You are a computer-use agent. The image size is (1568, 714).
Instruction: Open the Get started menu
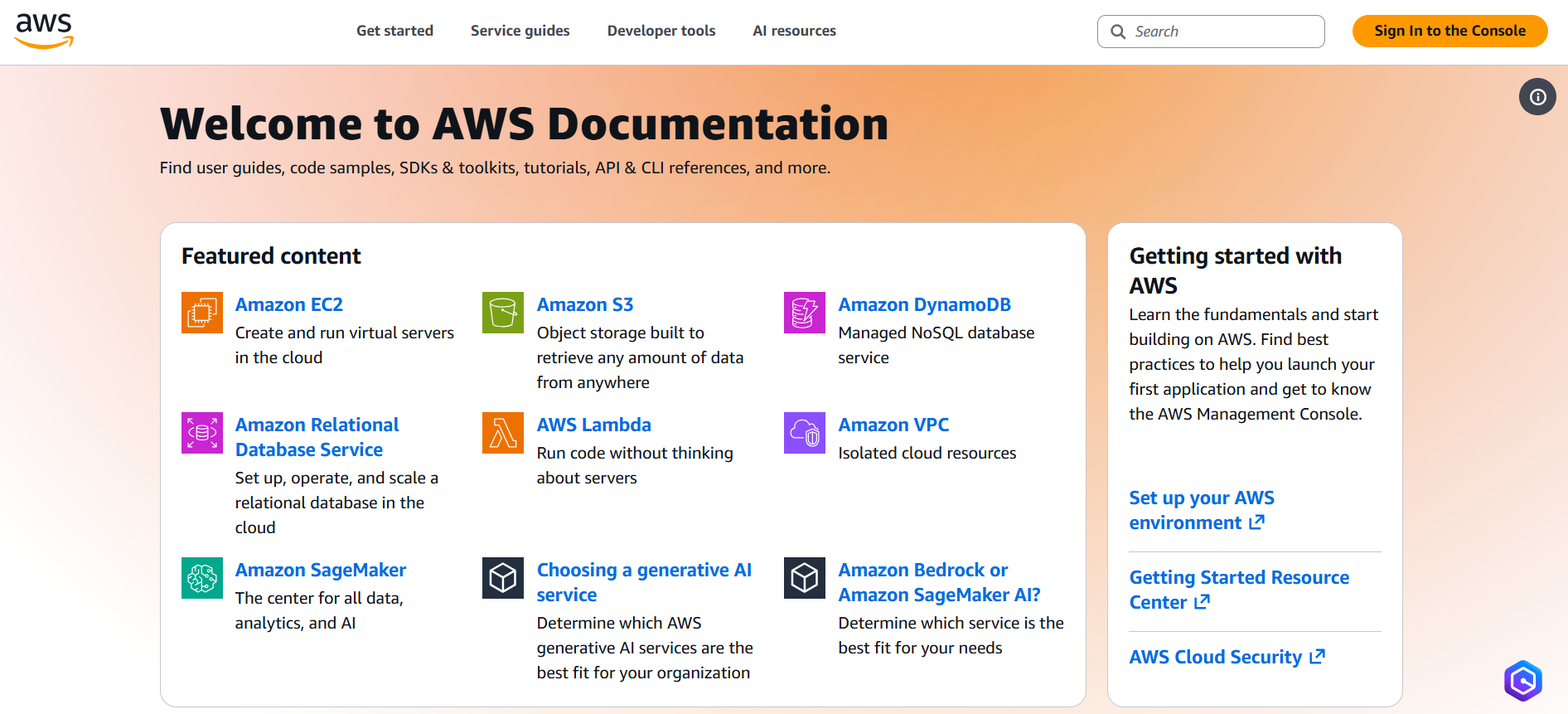point(394,31)
